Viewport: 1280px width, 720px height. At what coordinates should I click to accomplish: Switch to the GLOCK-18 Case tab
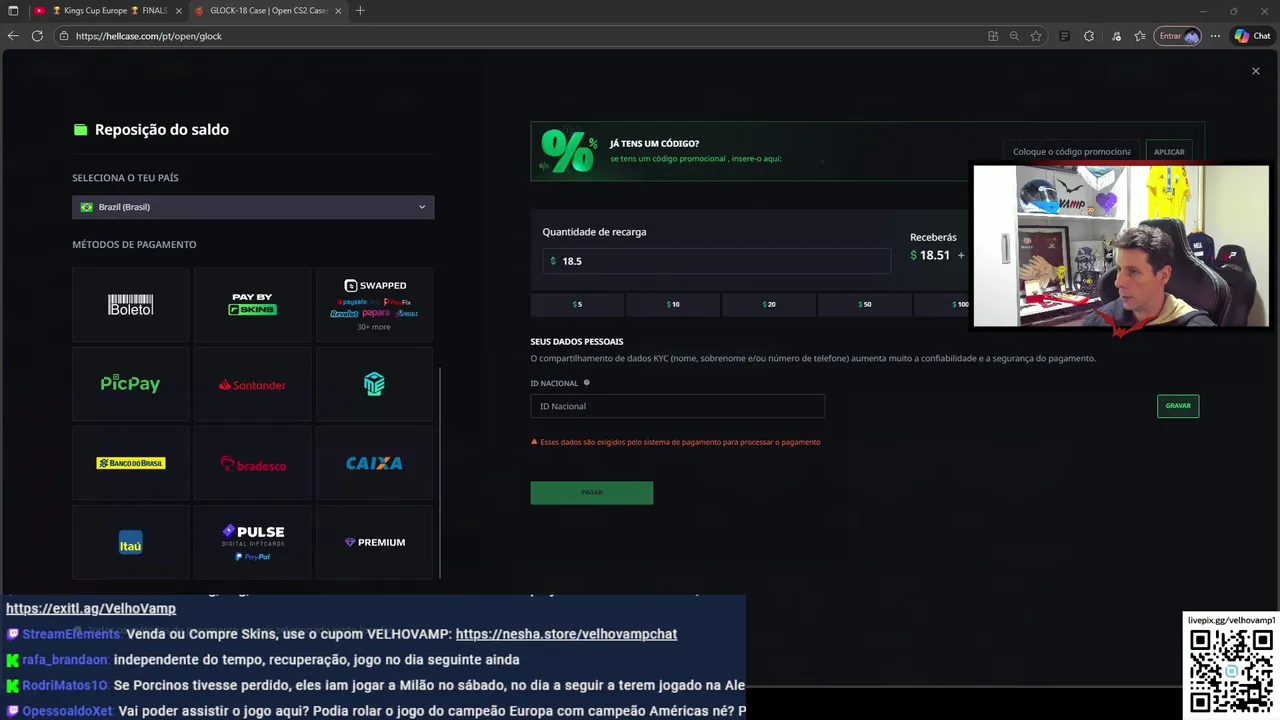pyautogui.click(x=268, y=11)
